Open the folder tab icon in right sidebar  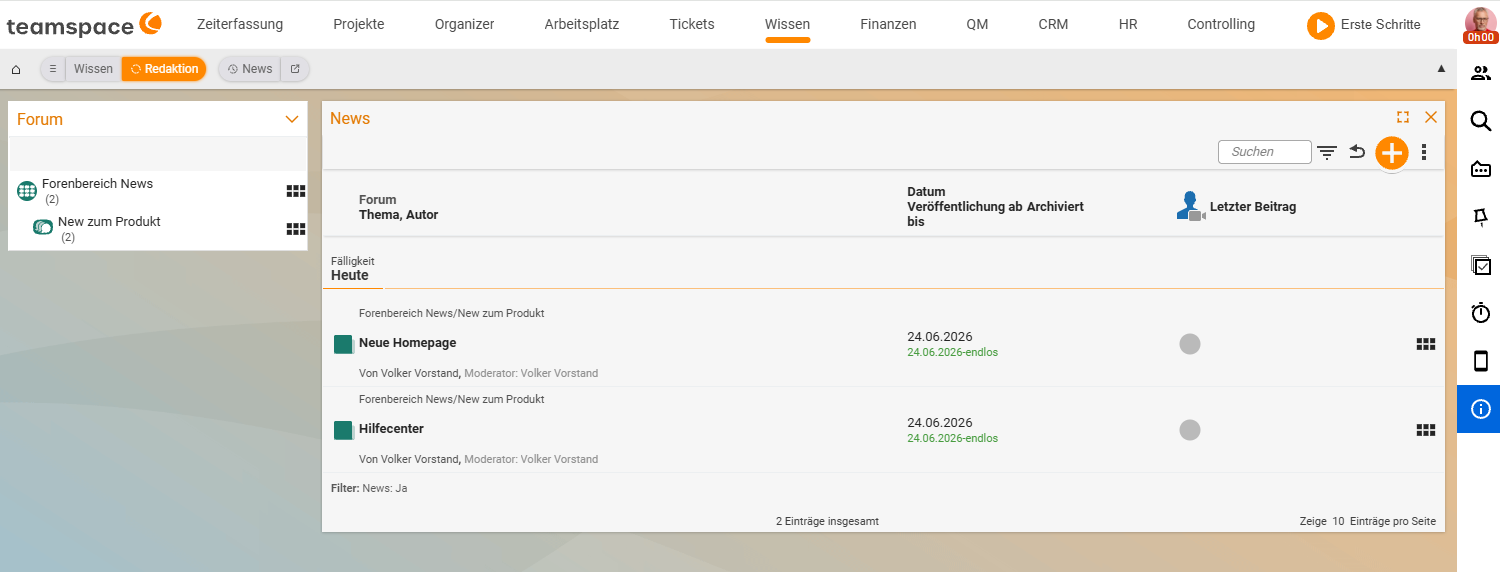pyautogui.click(x=1481, y=169)
